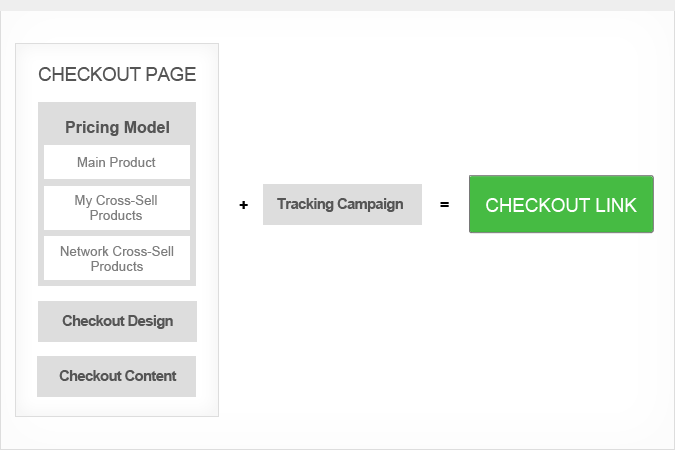This screenshot has height=450, width=675.
Task: Open the Checkout Design block
Action: (117, 321)
